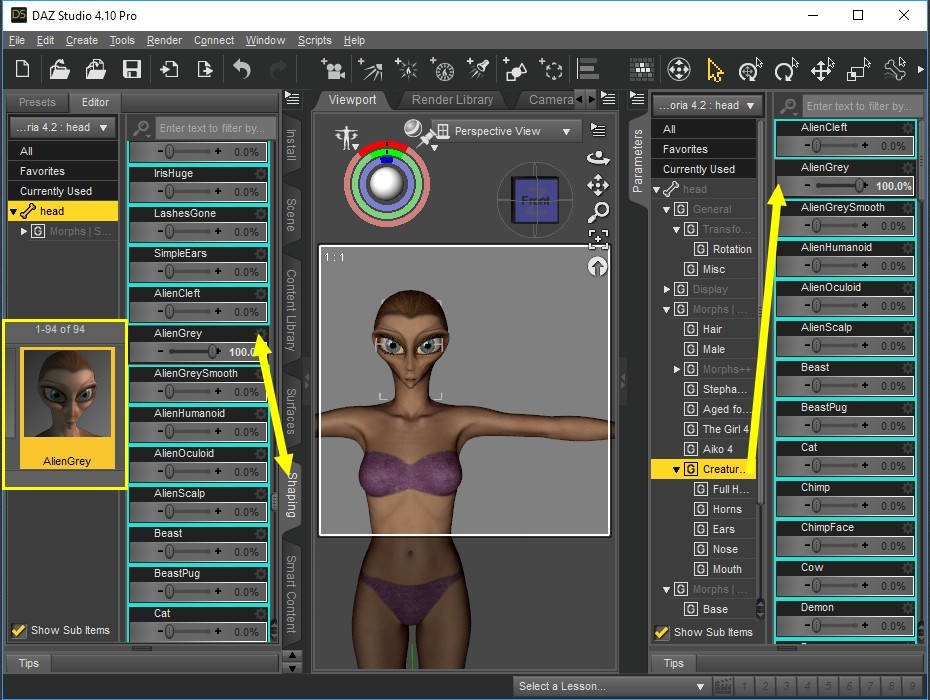The image size is (930, 700).
Task: Switch to the Presets tab in Shaping pane
Action: click(37, 102)
